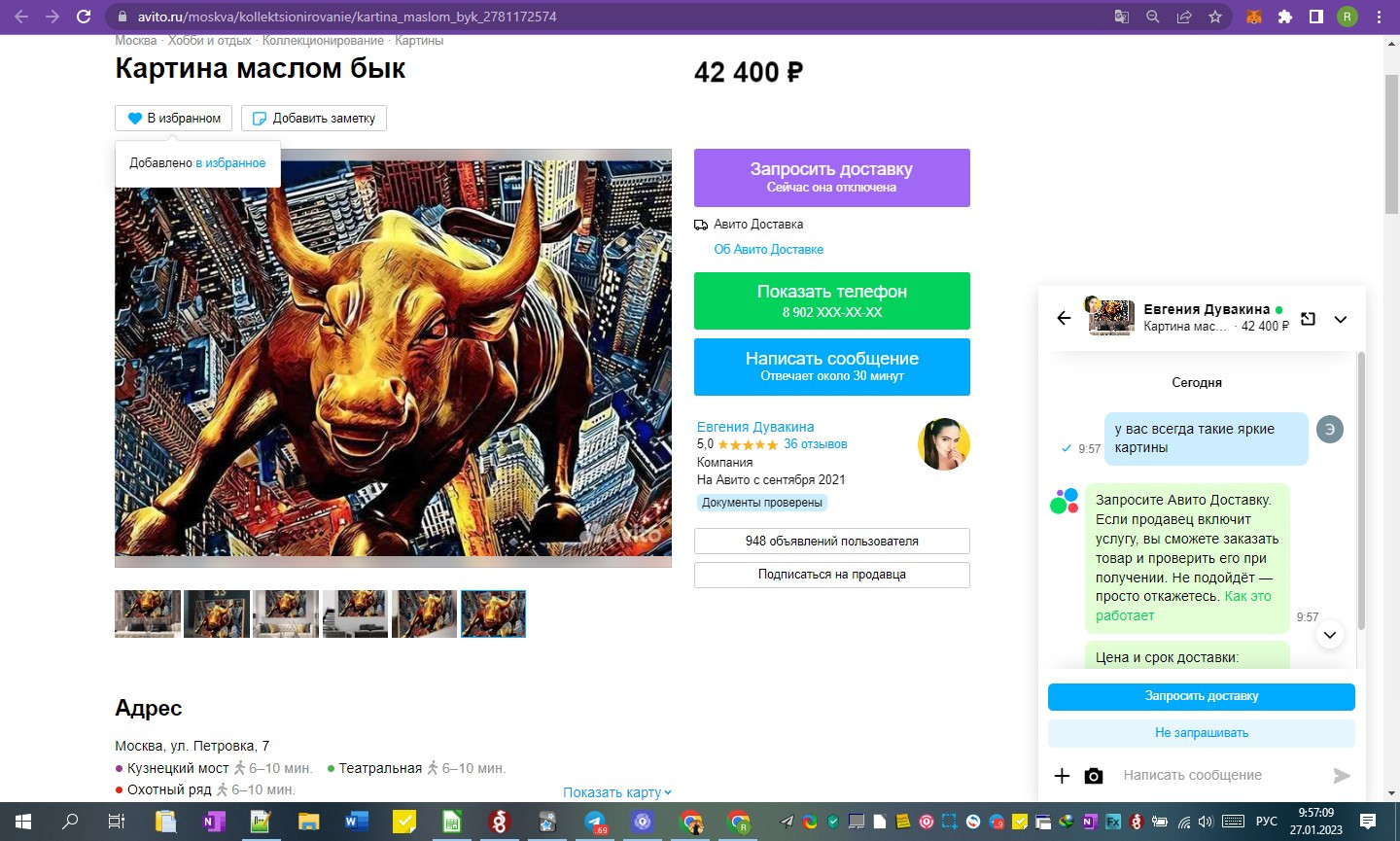Click 'Добавить заметку' button
The image size is (1400, 841).
[x=314, y=118]
